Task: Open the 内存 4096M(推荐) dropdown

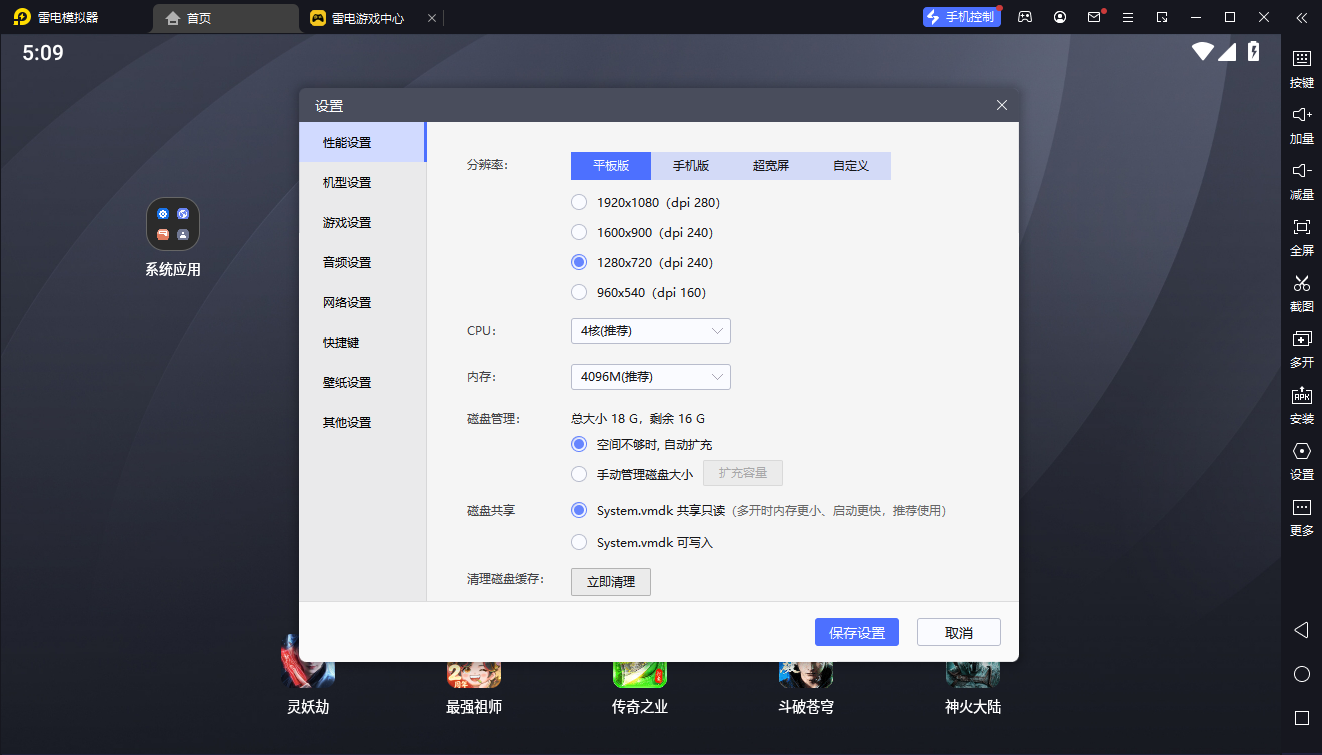Action: pyautogui.click(x=650, y=377)
